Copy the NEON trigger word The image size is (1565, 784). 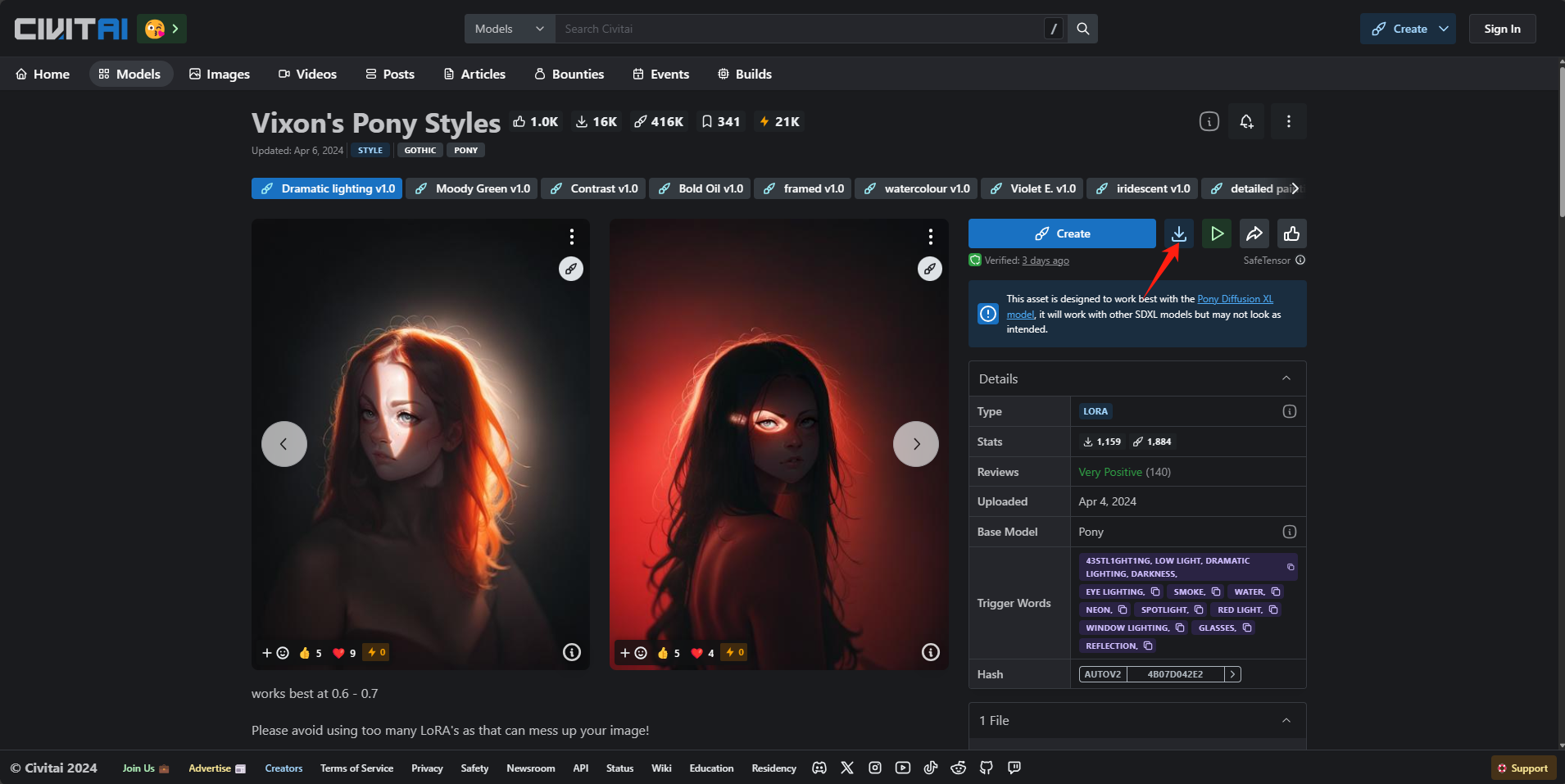(x=1123, y=610)
